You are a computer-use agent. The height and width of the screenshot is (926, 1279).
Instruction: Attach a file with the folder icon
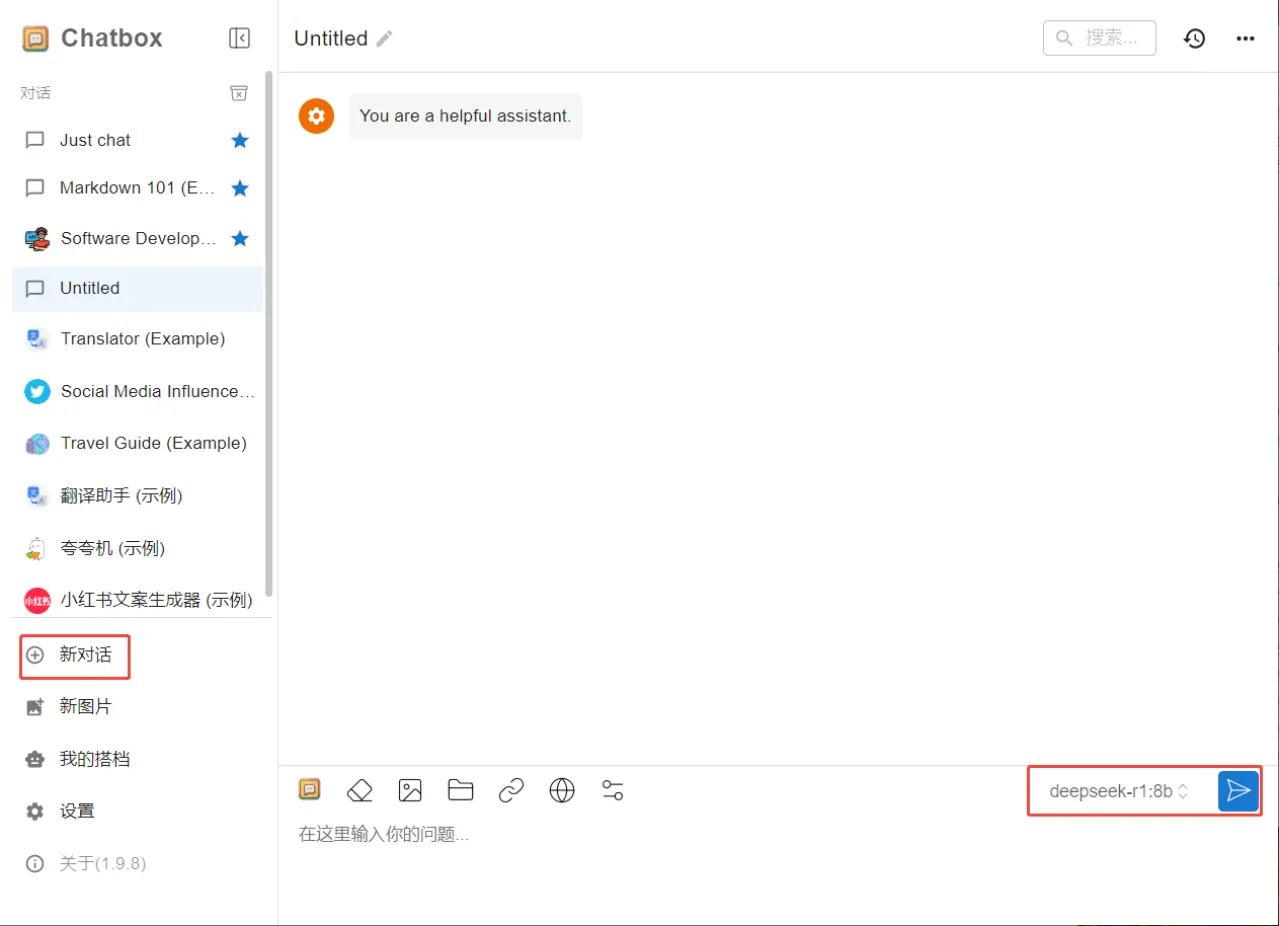(460, 791)
